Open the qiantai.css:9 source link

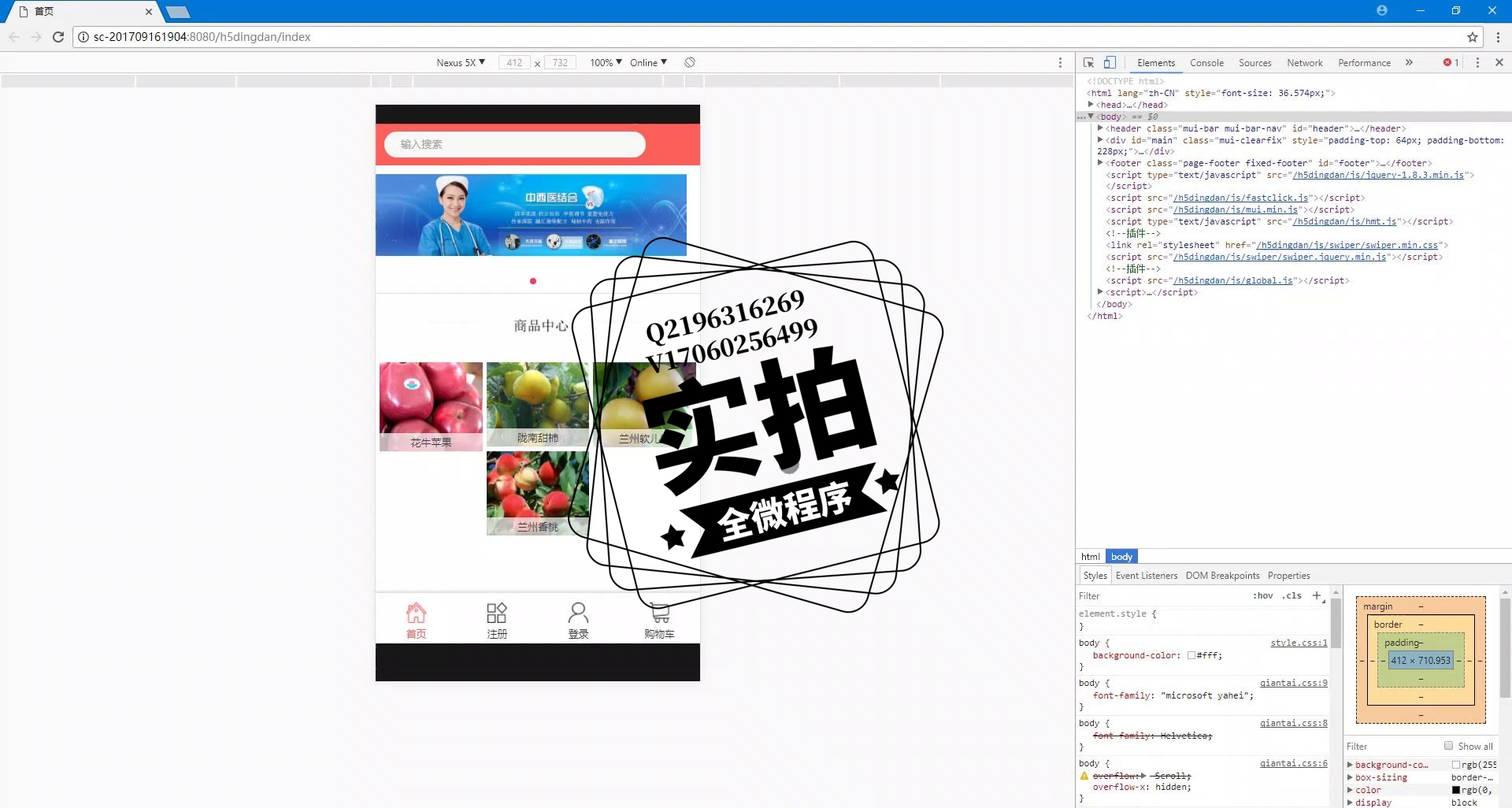(x=1293, y=683)
